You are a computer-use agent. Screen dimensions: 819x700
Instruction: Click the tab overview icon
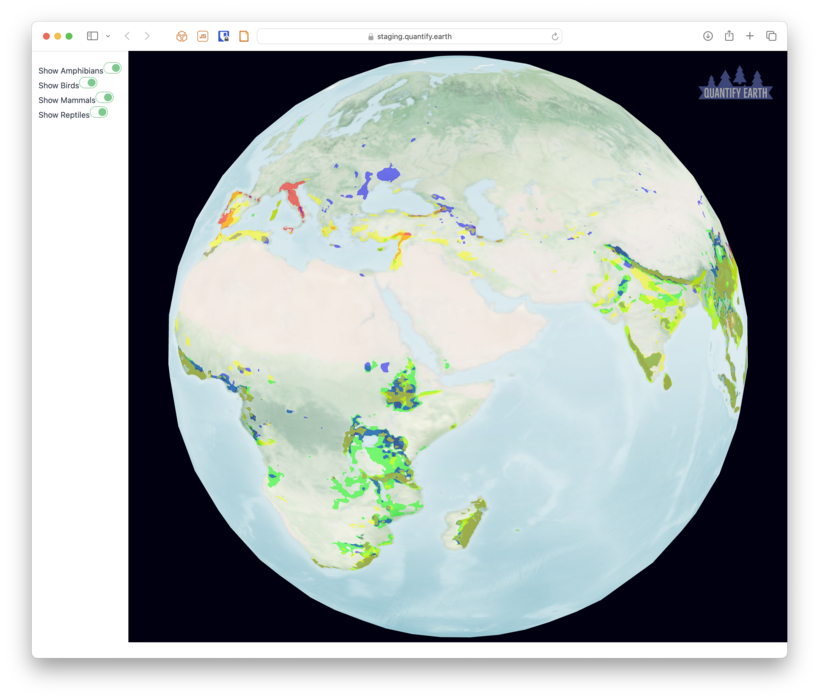(x=771, y=36)
